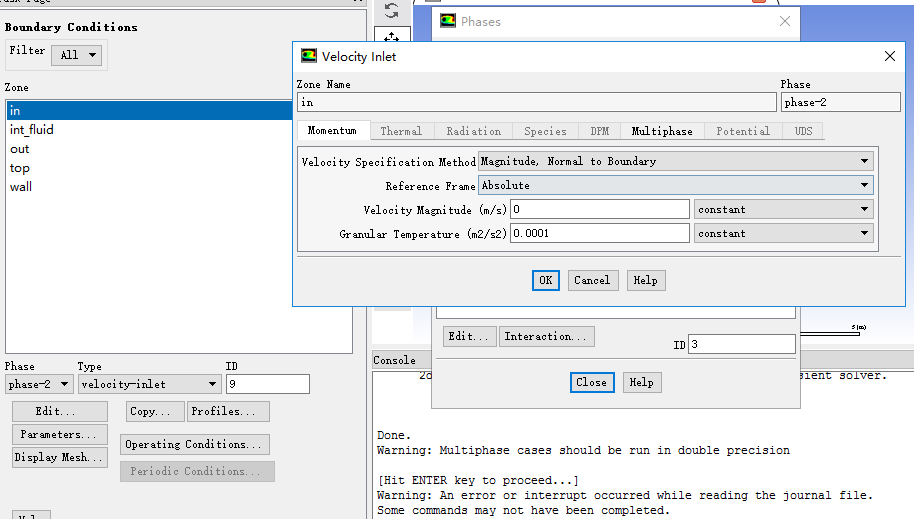
Task: Select the int_fluid zone
Action: (x=32, y=130)
